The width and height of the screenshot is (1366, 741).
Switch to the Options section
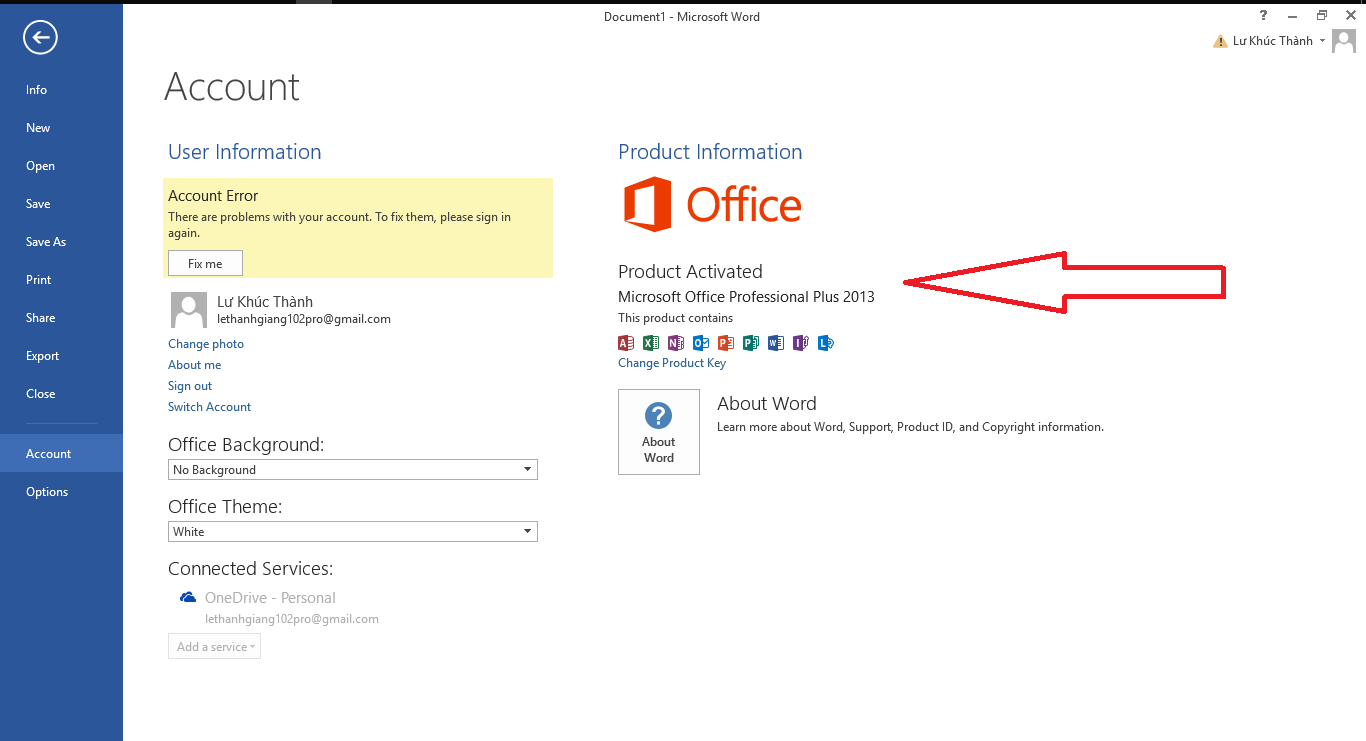pos(47,491)
